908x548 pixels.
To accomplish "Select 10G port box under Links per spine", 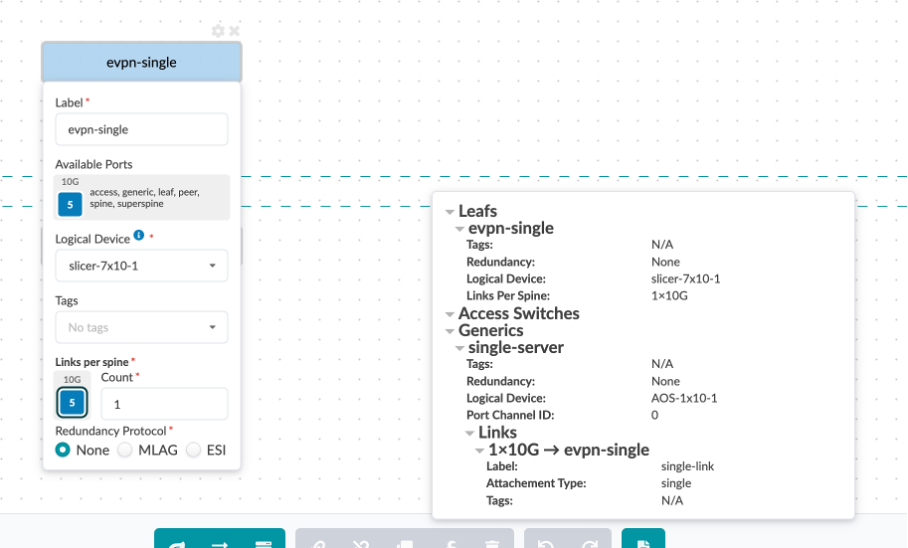I will (x=71, y=403).
